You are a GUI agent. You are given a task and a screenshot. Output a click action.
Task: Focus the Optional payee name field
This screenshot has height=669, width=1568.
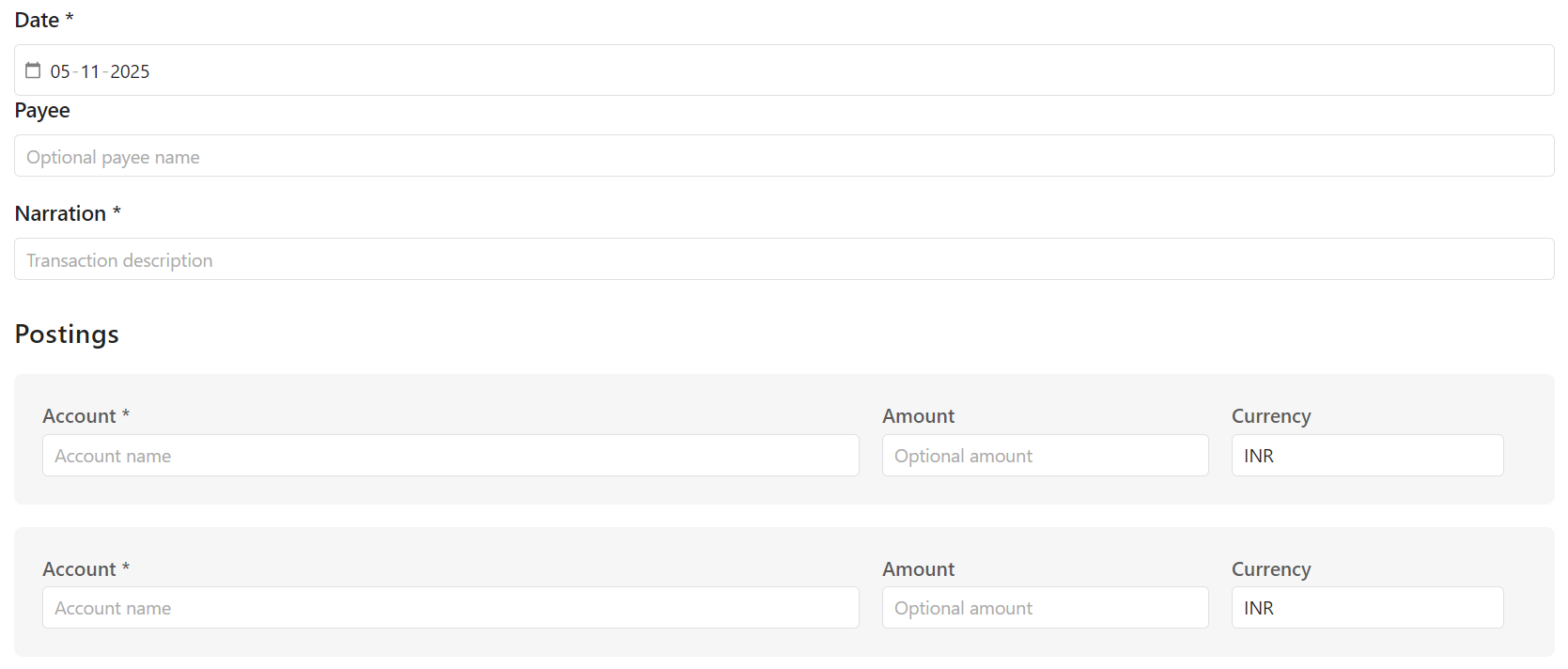click(x=784, y=156)
